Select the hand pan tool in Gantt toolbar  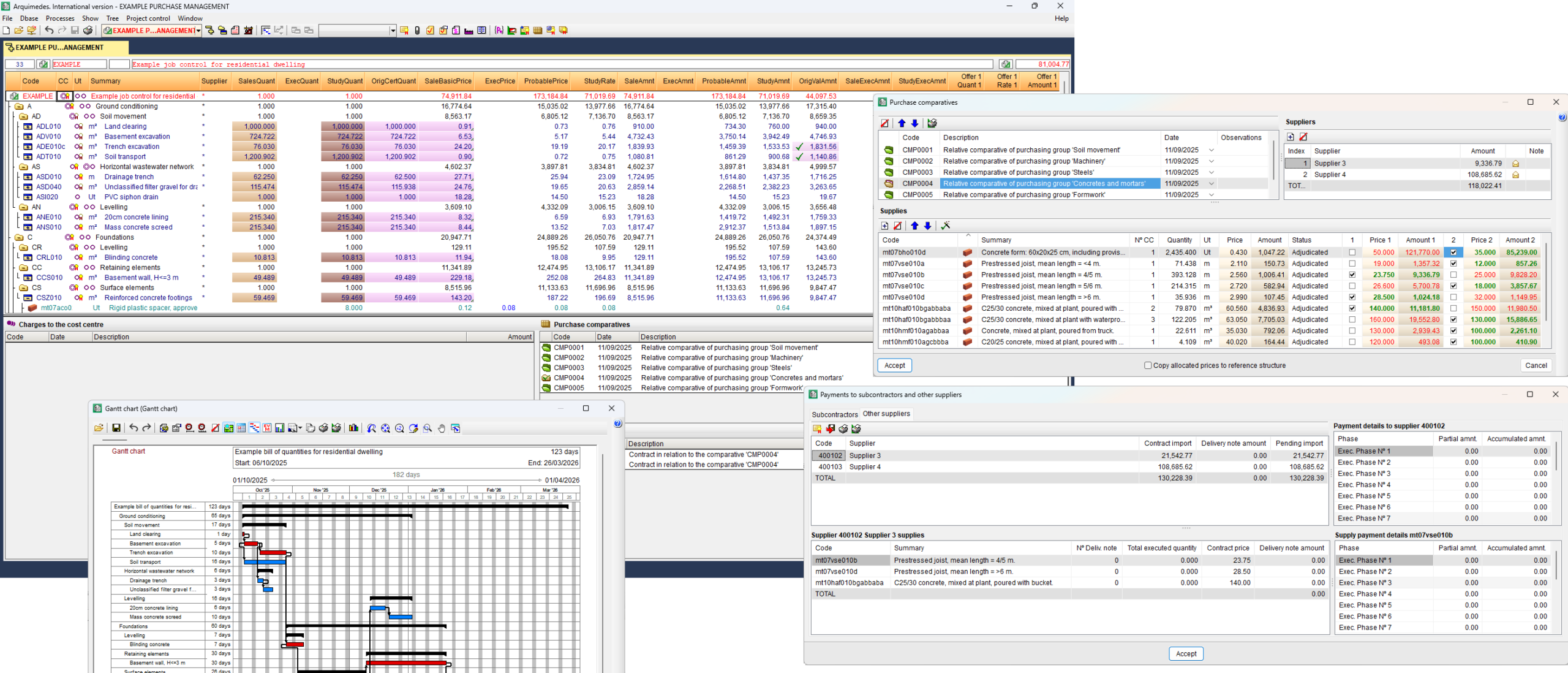point(442,428)
